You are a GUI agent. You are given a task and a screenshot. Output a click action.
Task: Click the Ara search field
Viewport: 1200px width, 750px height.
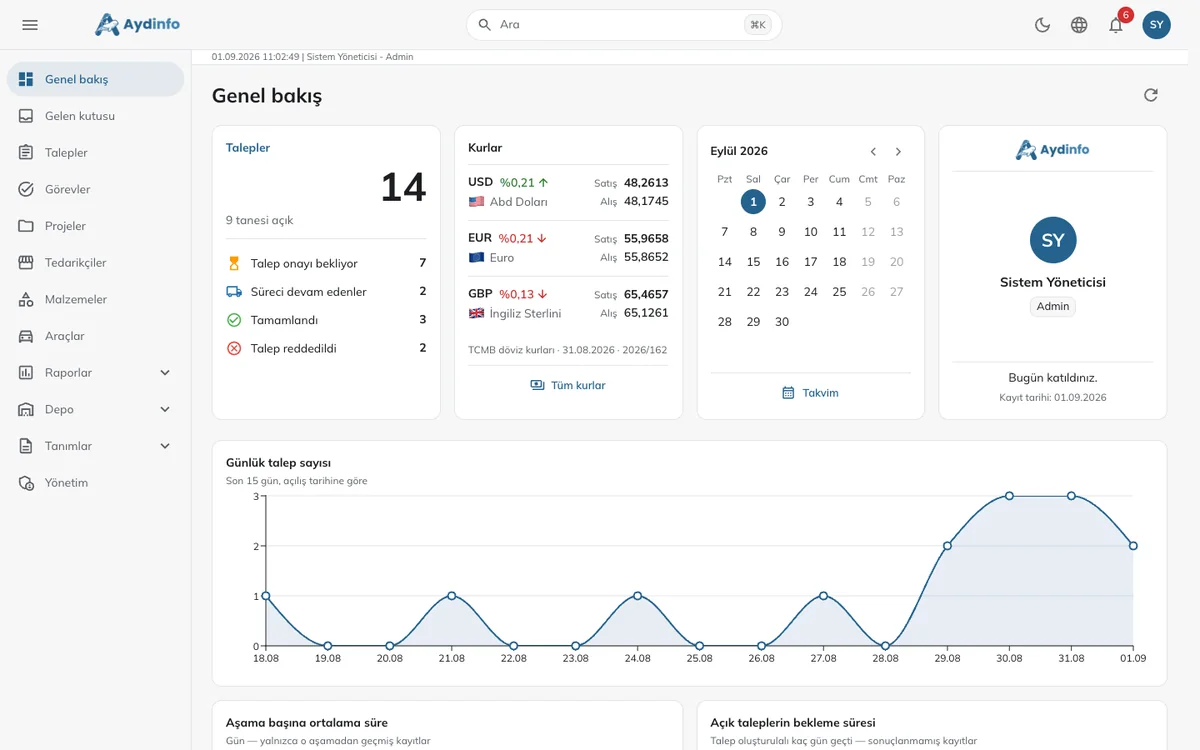[624, 25]
